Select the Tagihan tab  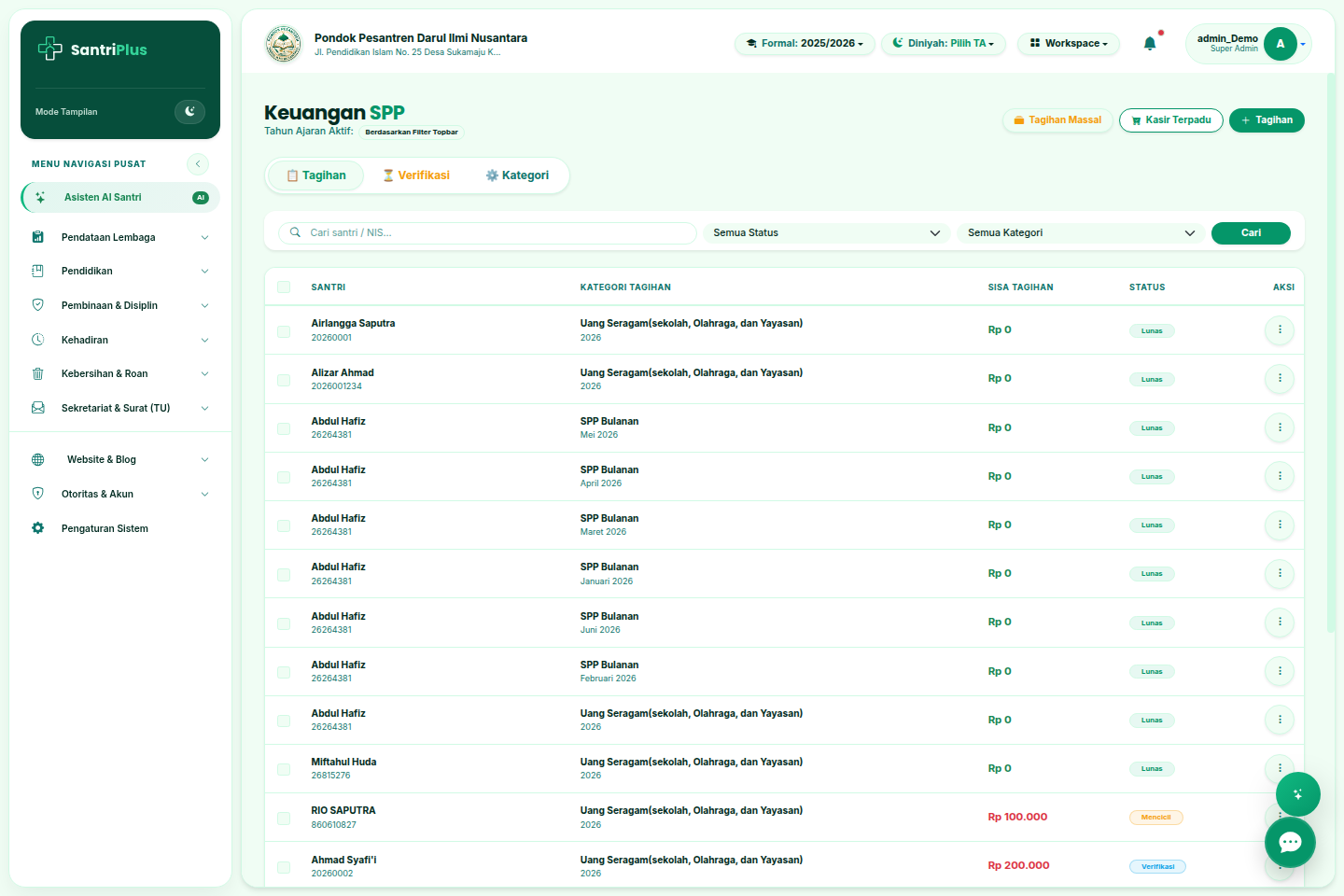coord(316,175)
